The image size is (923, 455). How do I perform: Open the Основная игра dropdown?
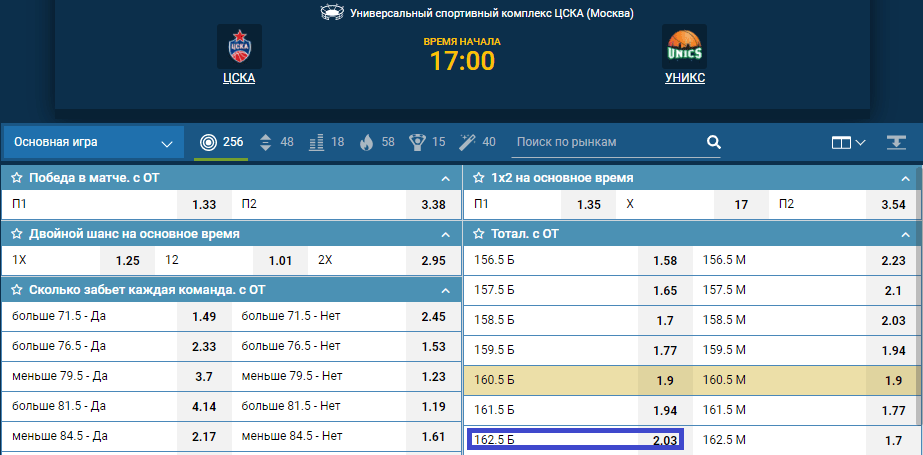coord(94,142)
